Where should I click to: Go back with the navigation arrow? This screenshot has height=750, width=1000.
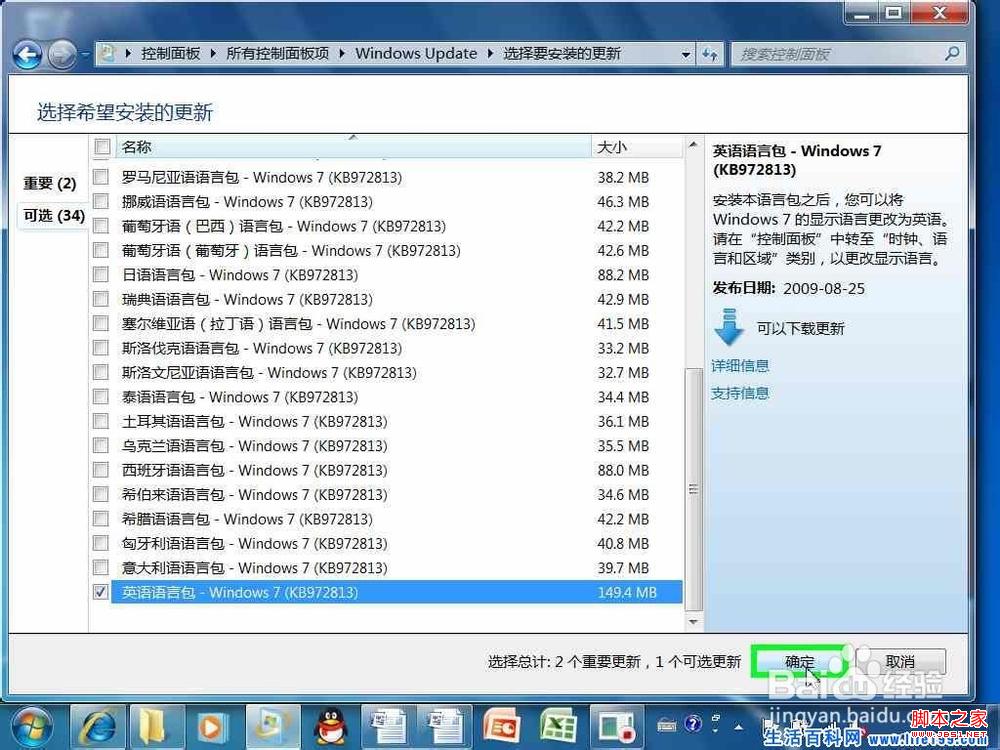[27, 55]
